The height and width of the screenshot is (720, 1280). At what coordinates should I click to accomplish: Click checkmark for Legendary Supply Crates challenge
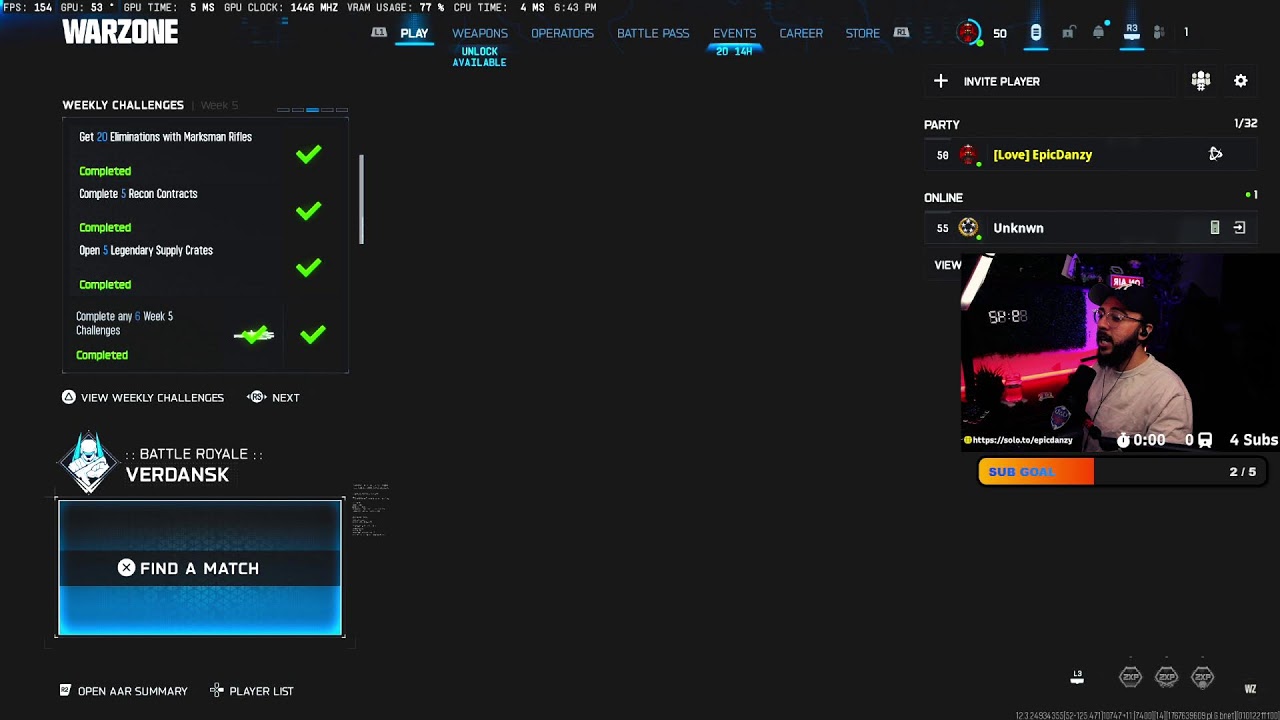(308, 268)
